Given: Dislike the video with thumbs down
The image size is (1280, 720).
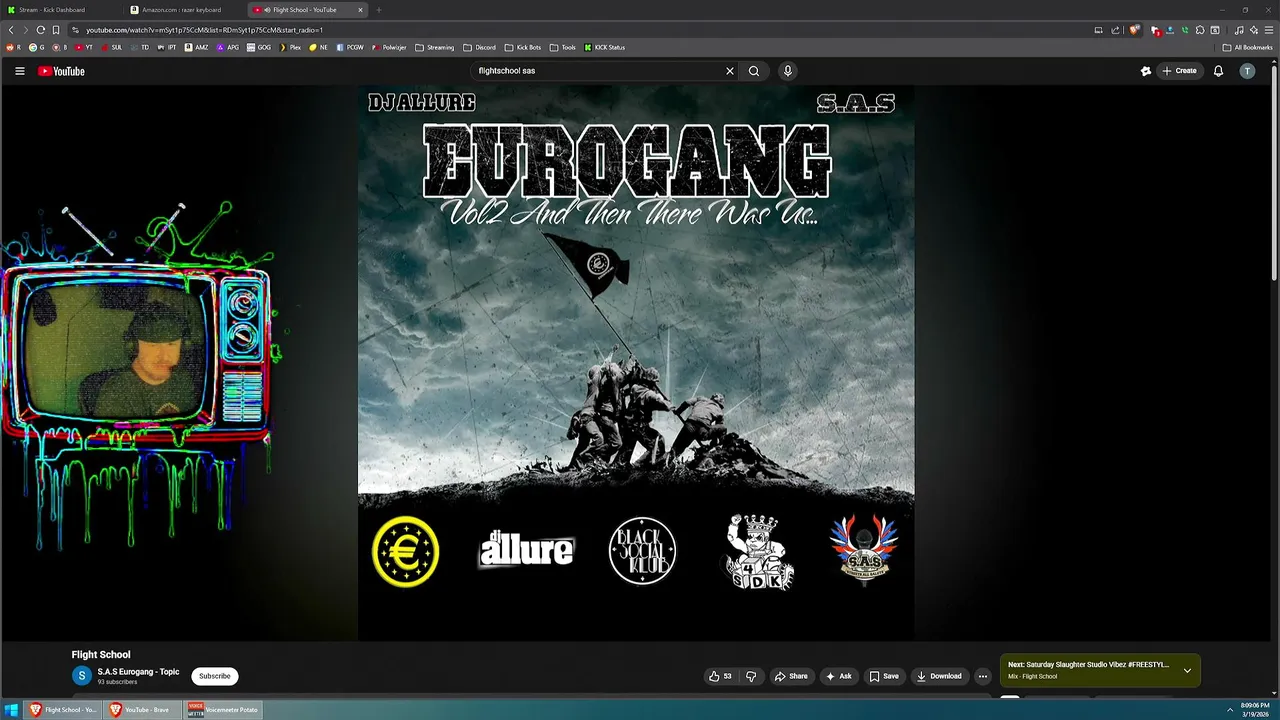Looking at the screenshot, I should point(751,676).
